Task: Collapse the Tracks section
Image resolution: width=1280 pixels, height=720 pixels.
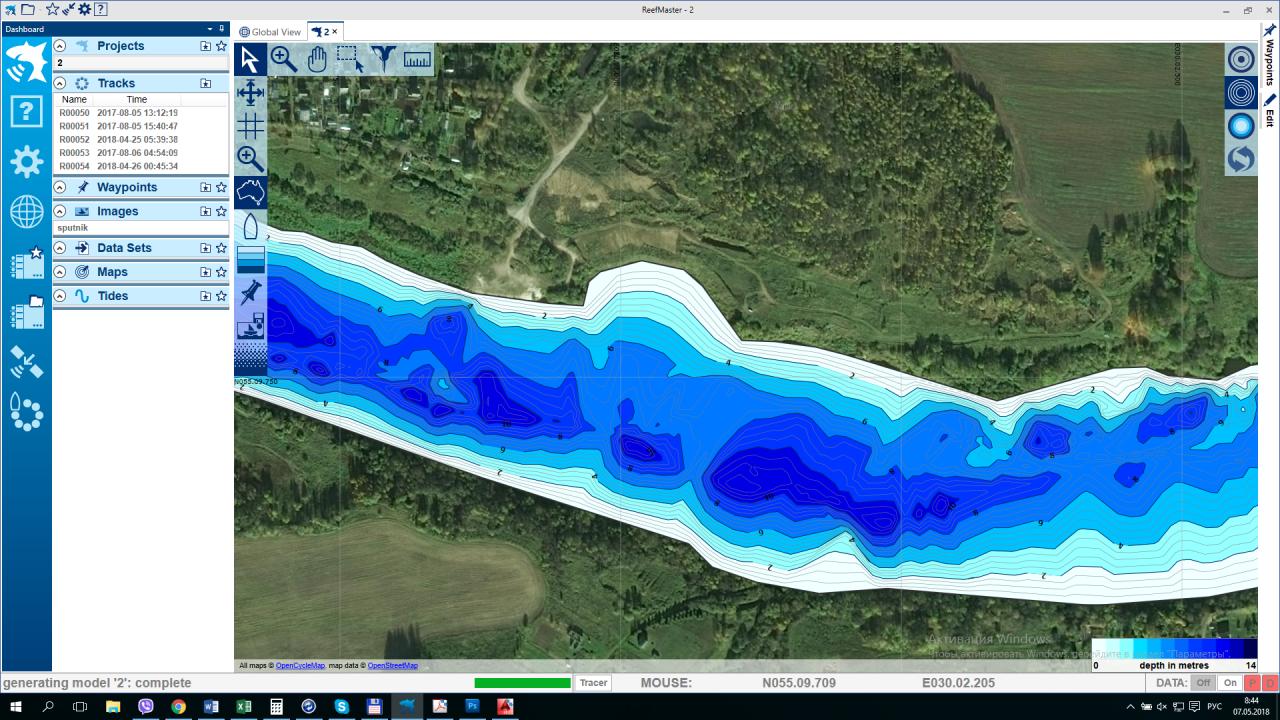Action: point(60,83)
